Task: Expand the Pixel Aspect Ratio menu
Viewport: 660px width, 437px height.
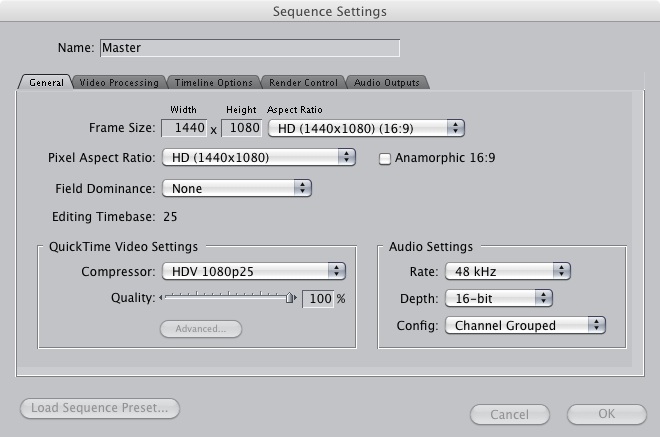Action: tap(258, 158)
